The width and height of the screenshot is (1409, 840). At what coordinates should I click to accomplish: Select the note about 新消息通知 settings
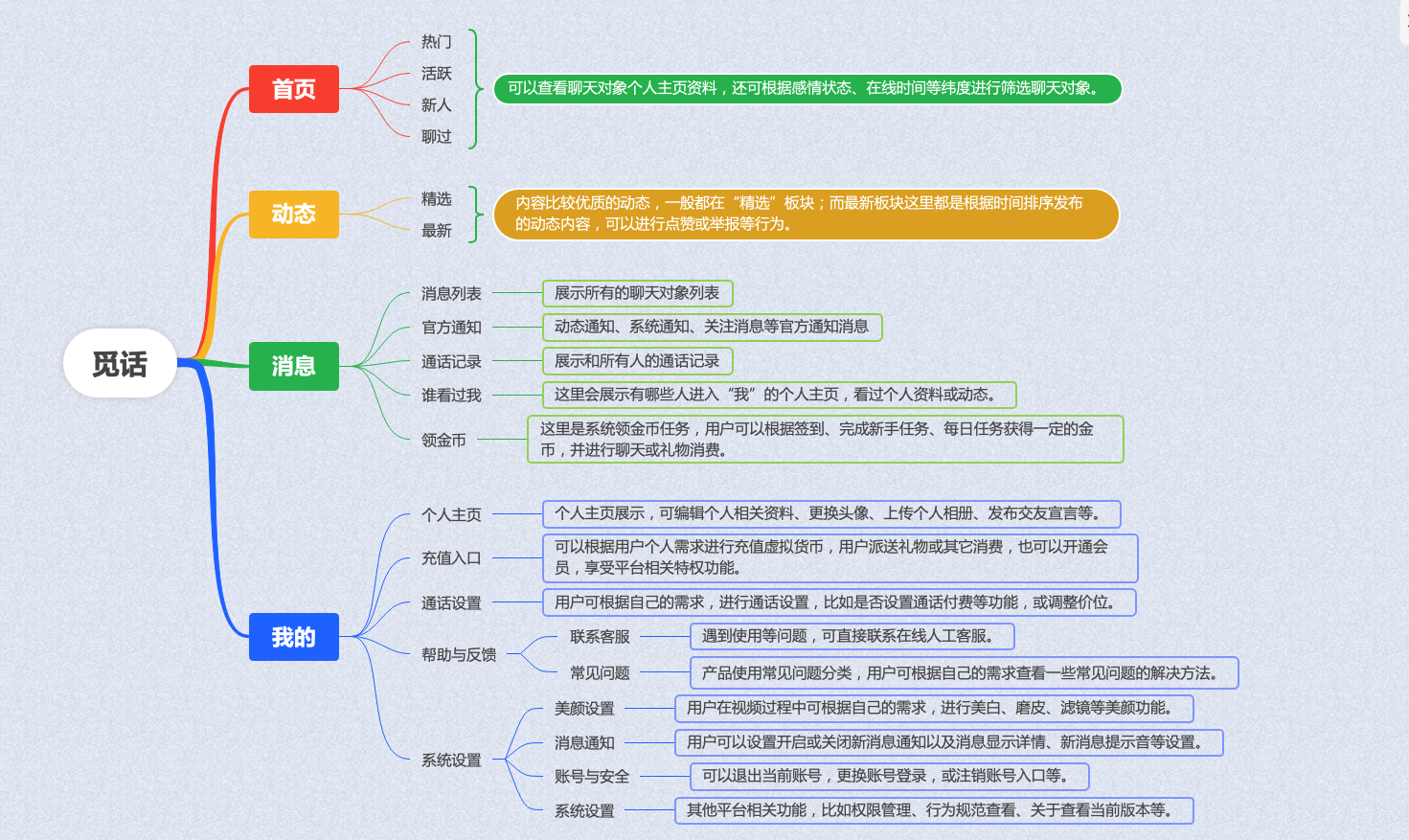(x=949, y=742)
